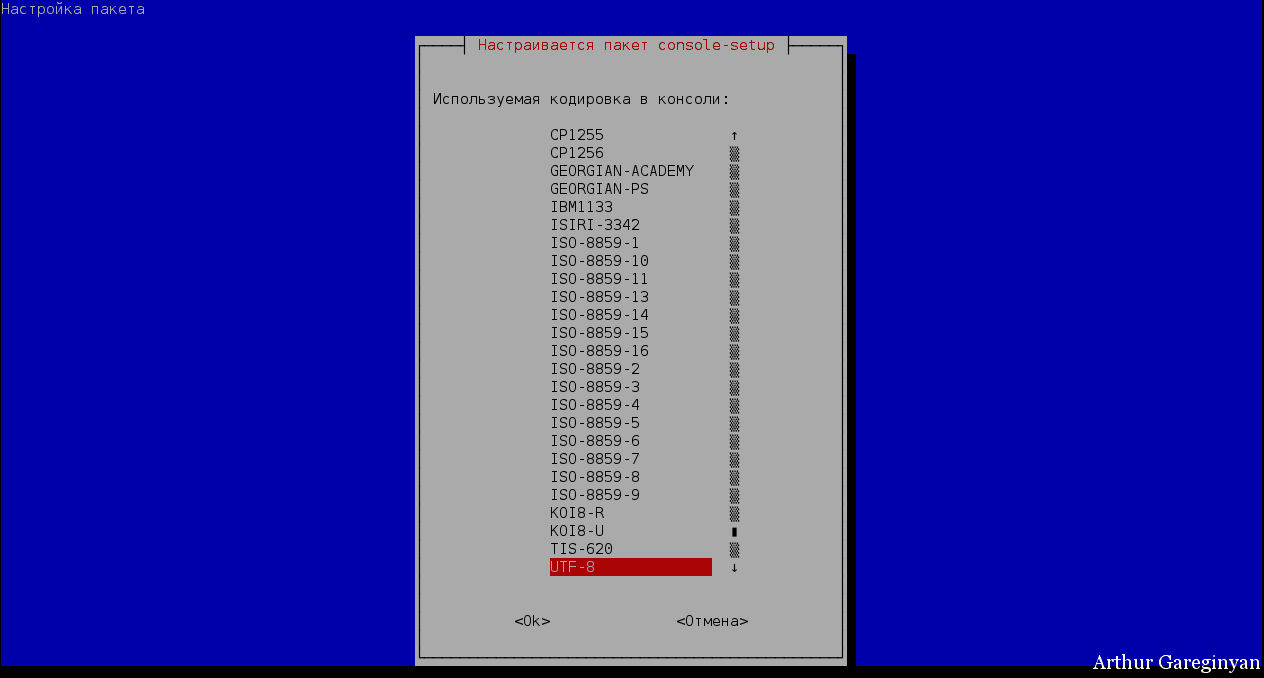Choose the CP1255 list entry
1264x678 pixels.
[x=577, y=135]
